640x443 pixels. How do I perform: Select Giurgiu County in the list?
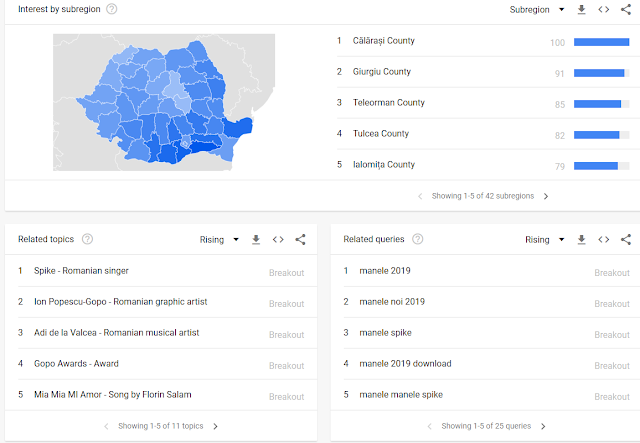[x=382, y=71]
